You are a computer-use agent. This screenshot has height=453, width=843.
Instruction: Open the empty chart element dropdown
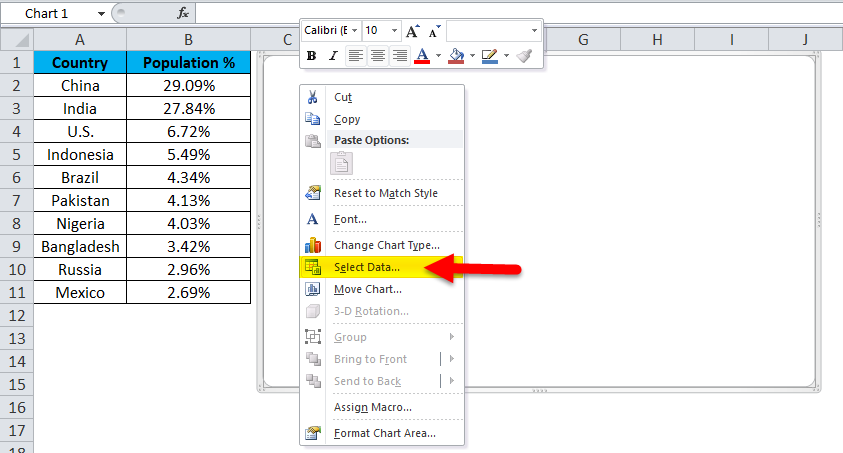point(534,31)
